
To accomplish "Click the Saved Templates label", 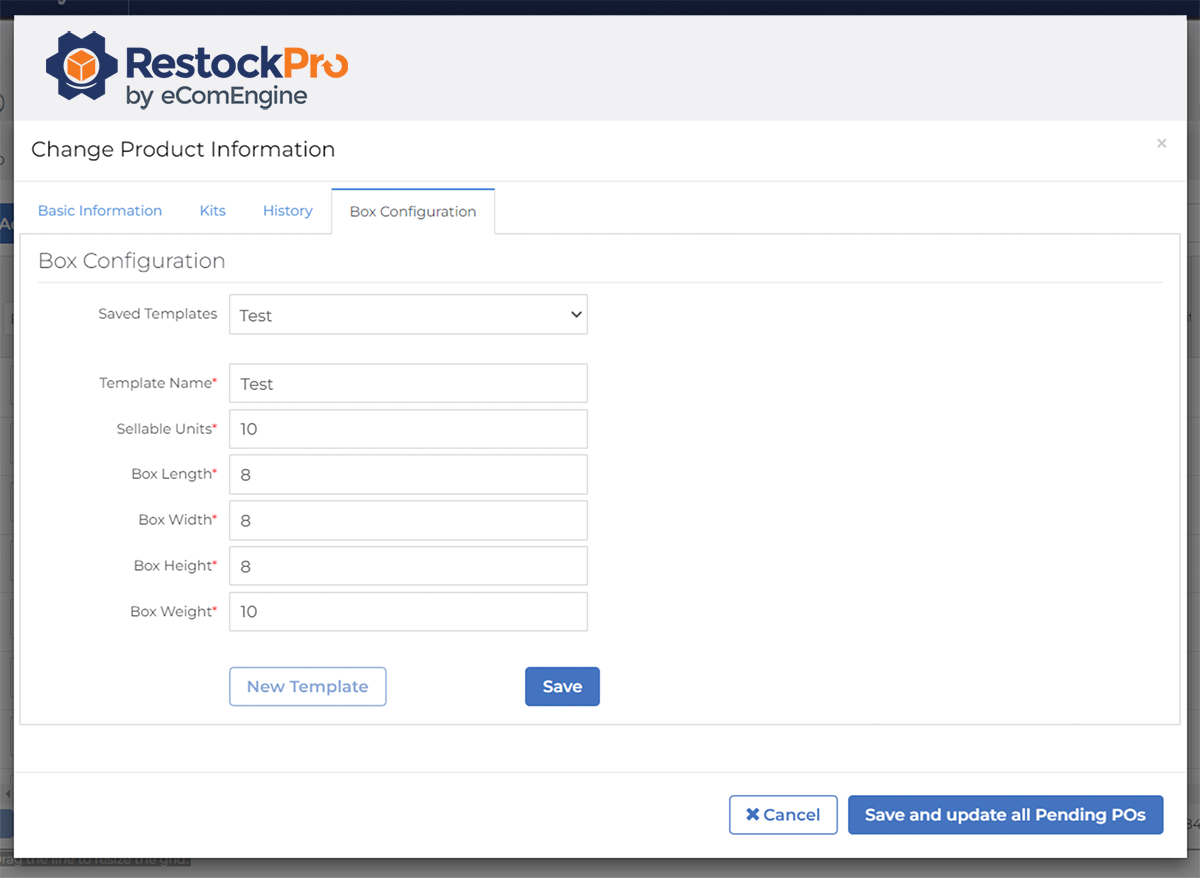I will 158,314.
